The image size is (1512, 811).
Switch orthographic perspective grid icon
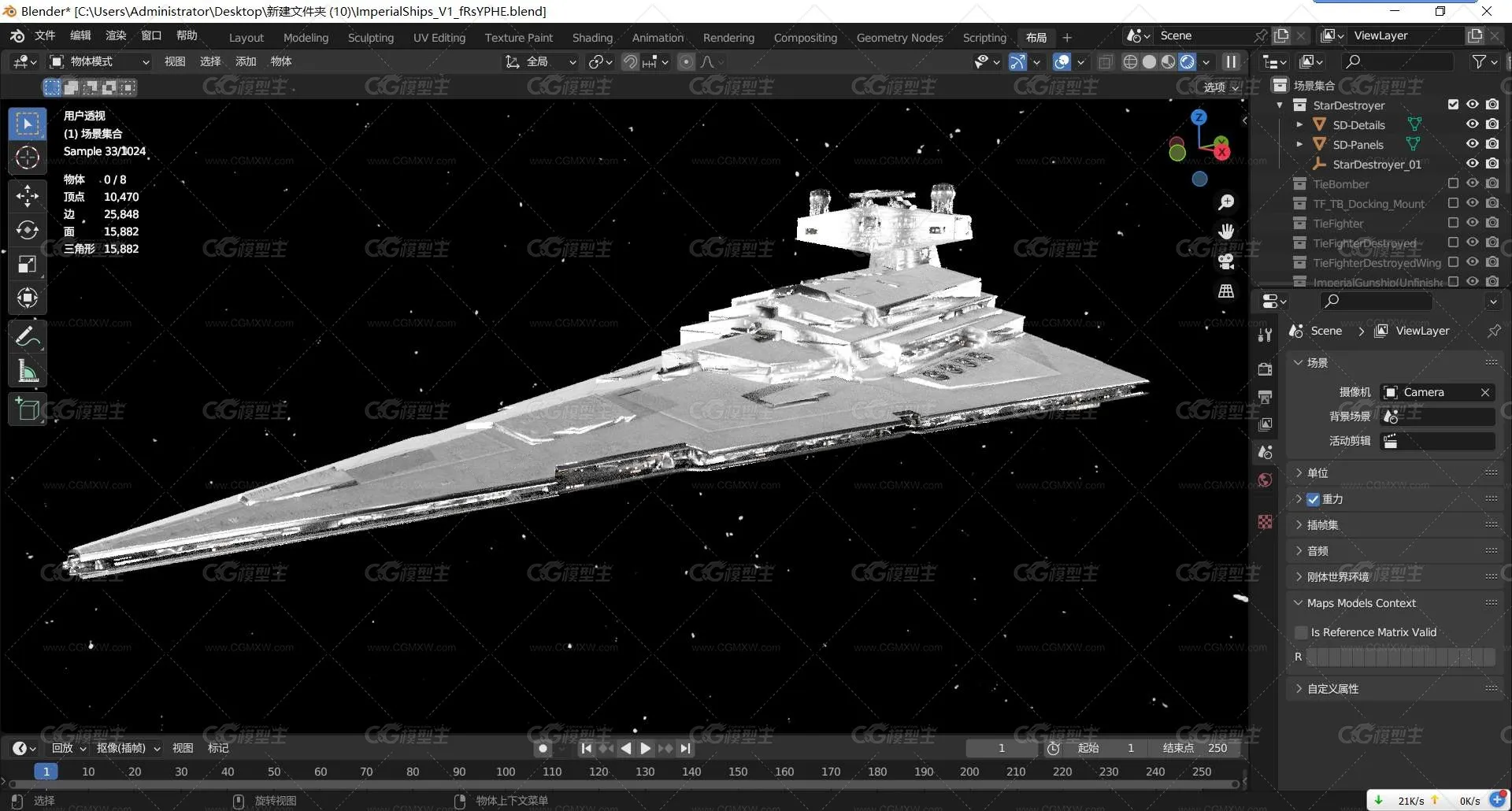point(1226,291)
